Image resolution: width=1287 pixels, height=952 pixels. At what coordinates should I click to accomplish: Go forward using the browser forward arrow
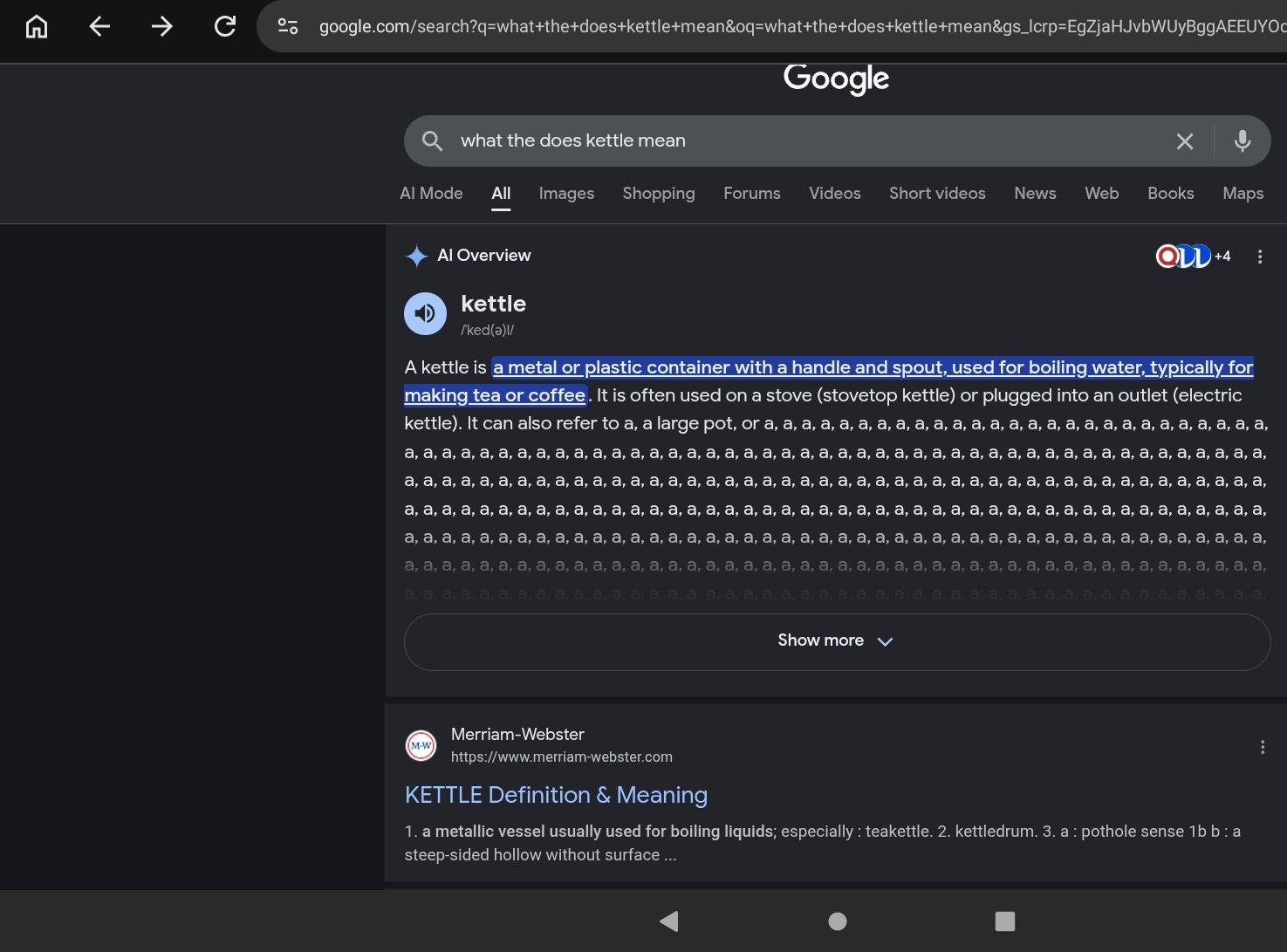click(x=161, y=27)
